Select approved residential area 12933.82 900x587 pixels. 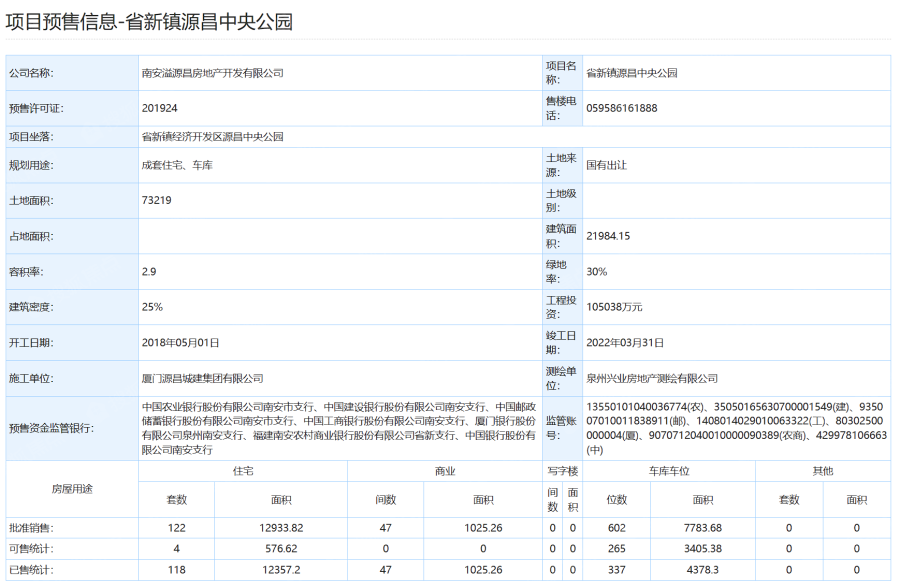click(281, 528)
